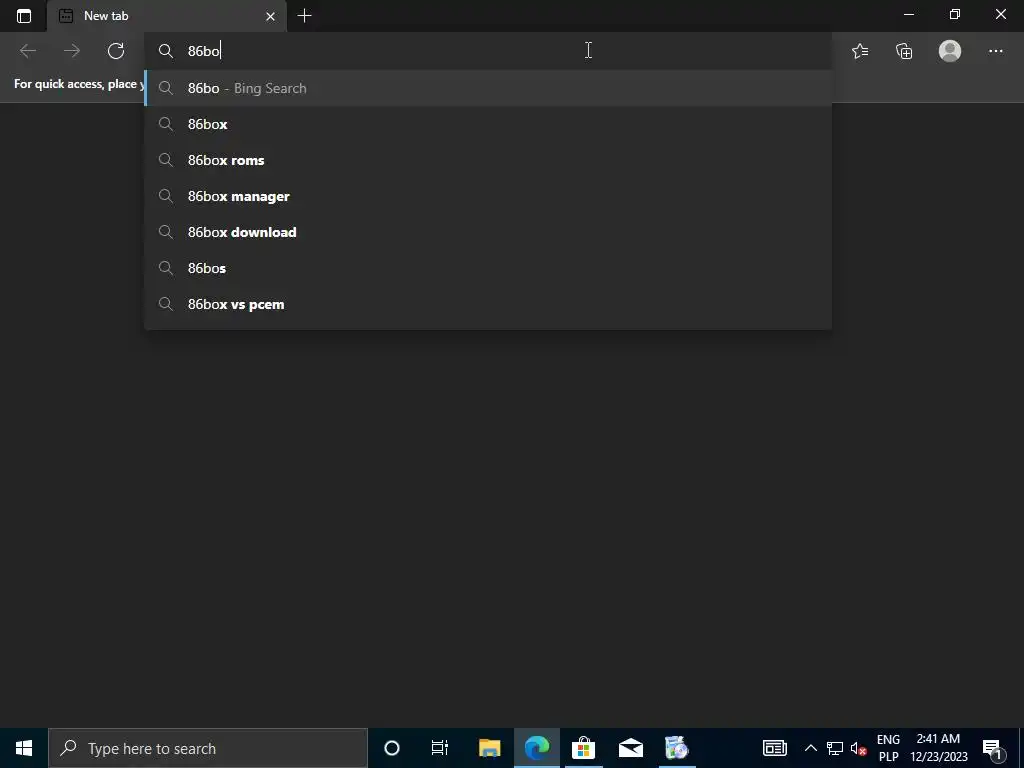Switch the ENG PLP input language

(x=888, y=748)
